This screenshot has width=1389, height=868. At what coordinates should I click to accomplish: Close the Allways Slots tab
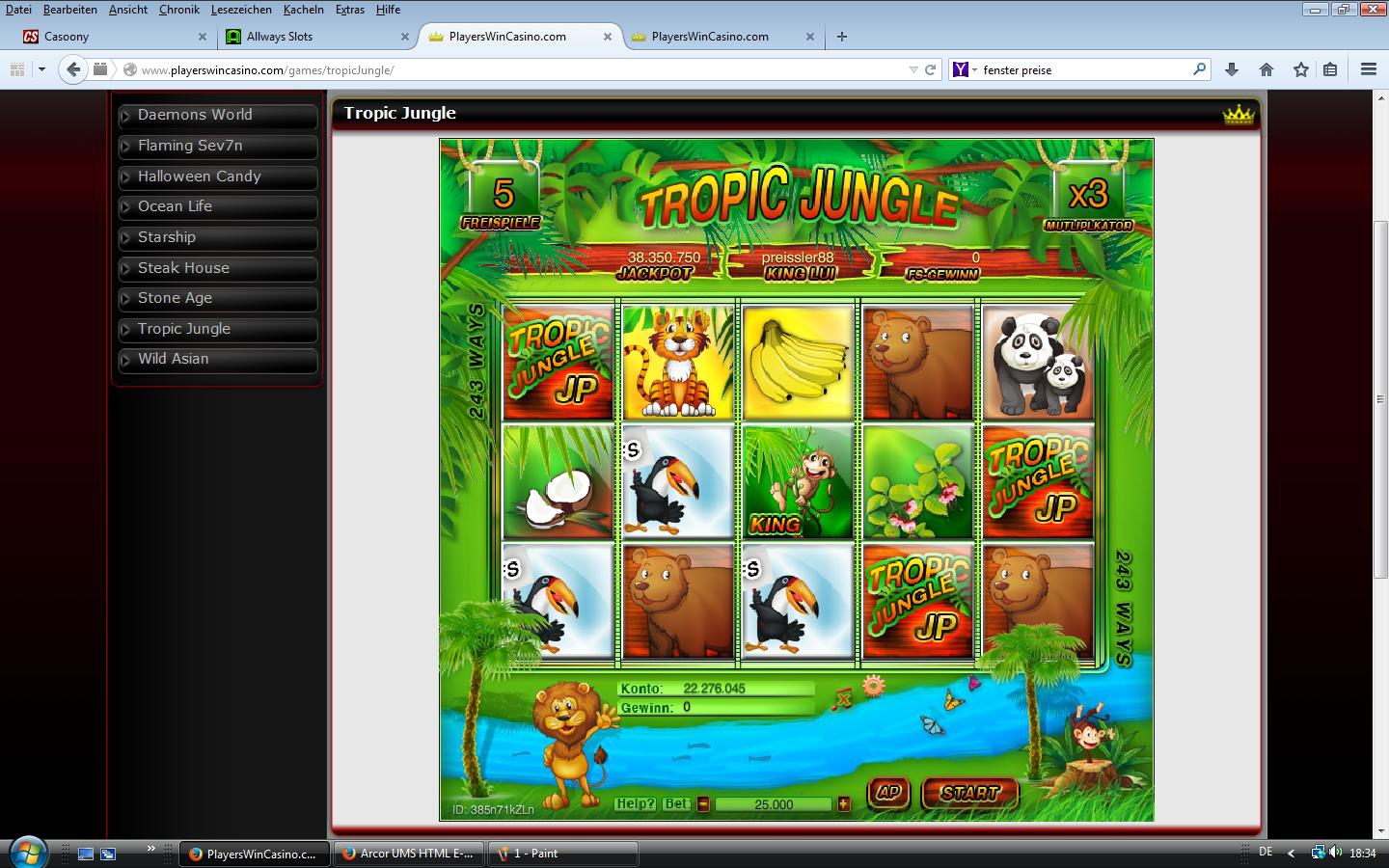point(405,37)
